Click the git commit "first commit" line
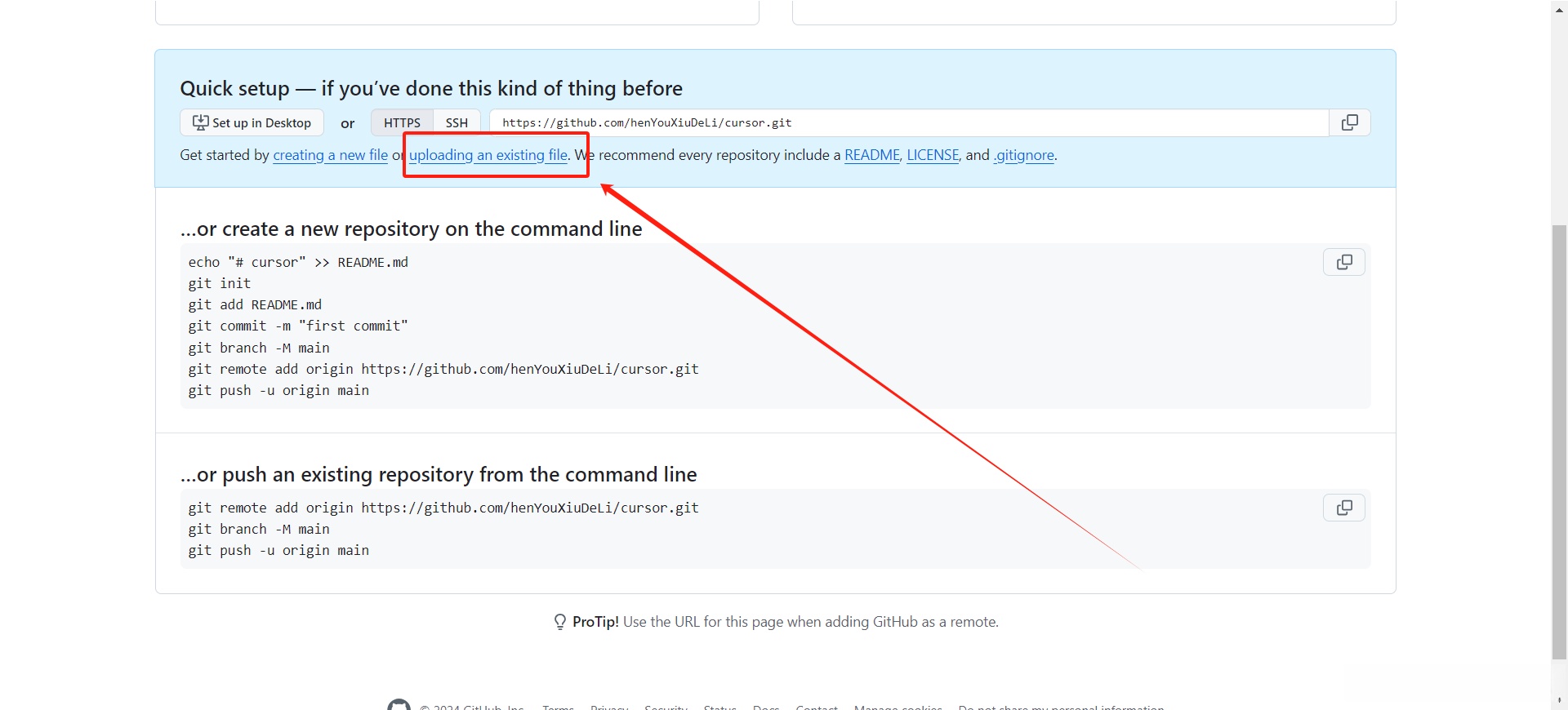Viewport: 1568px width, 710px height. pos(298,326)
